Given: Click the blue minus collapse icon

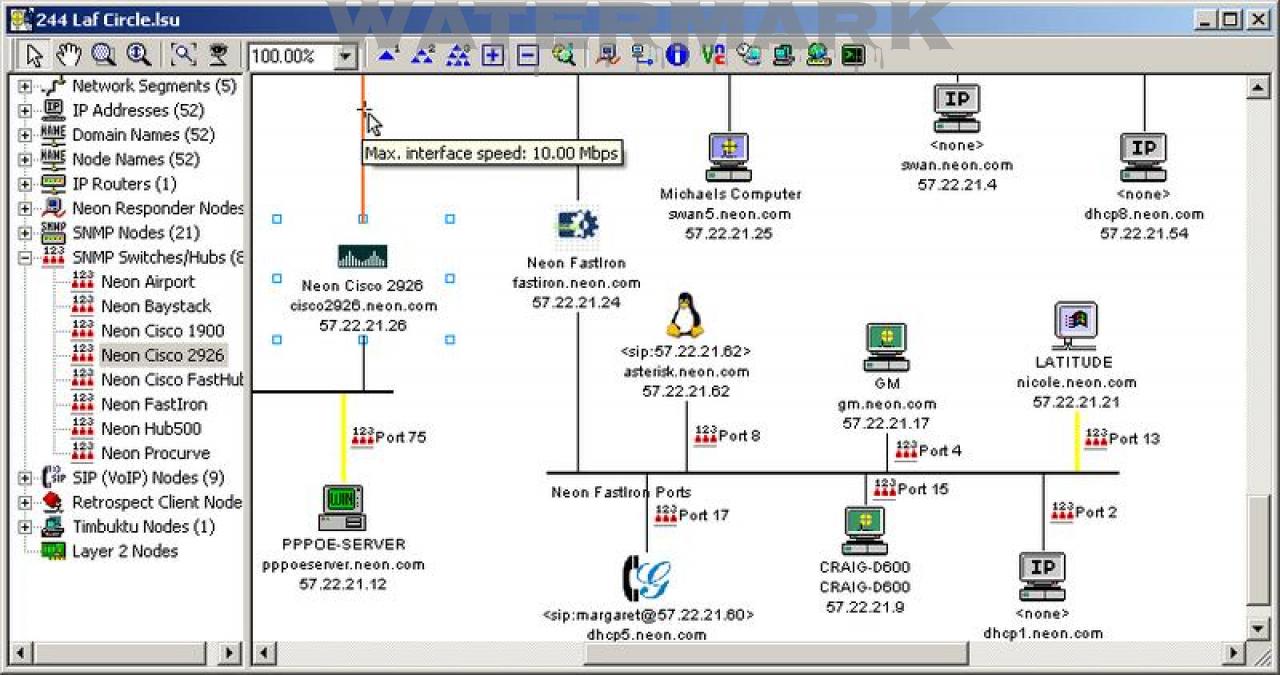Looking at the screenshot, I should coord(528,55).
